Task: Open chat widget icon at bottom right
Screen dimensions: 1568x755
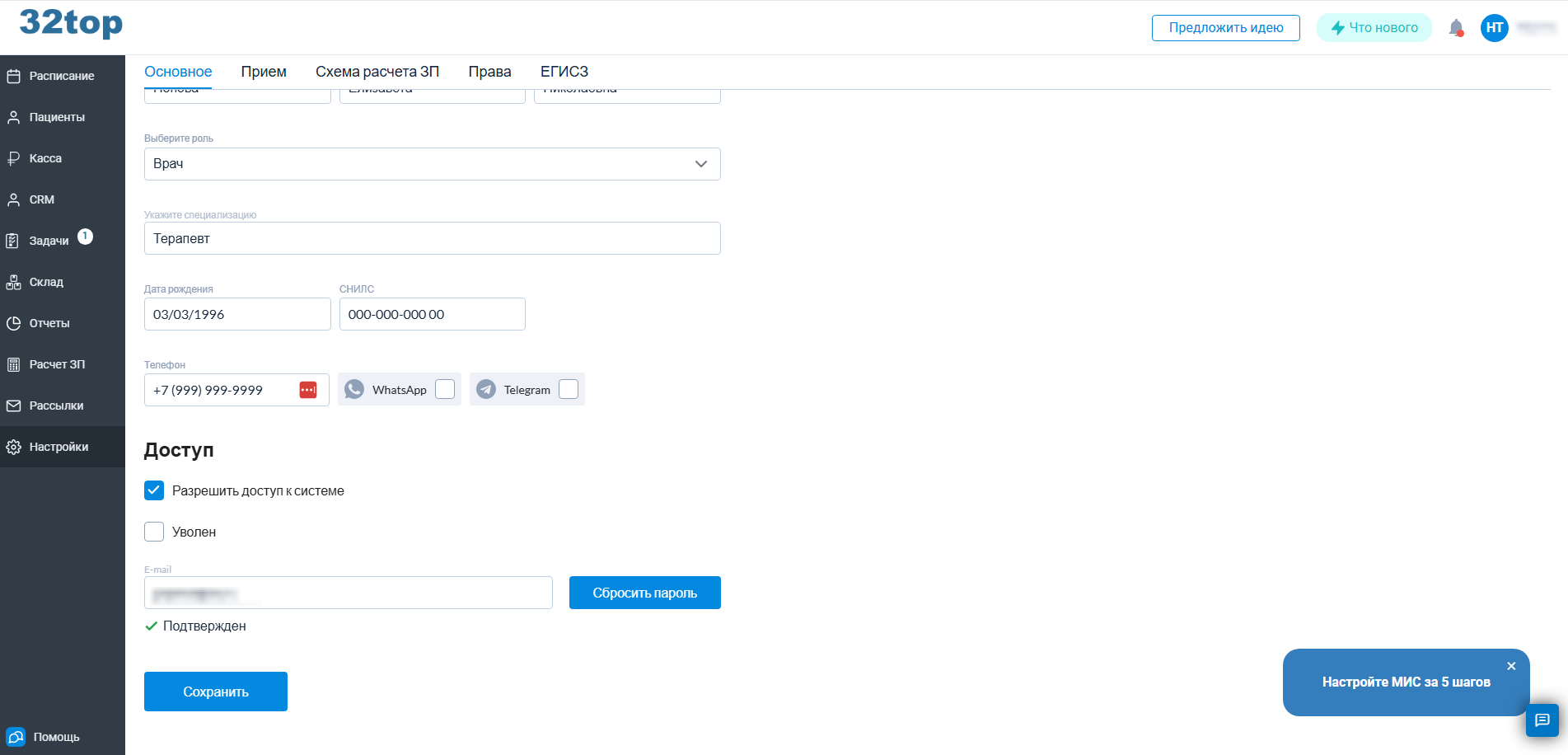Action: pyautogui.click(x=1542, y=720)
